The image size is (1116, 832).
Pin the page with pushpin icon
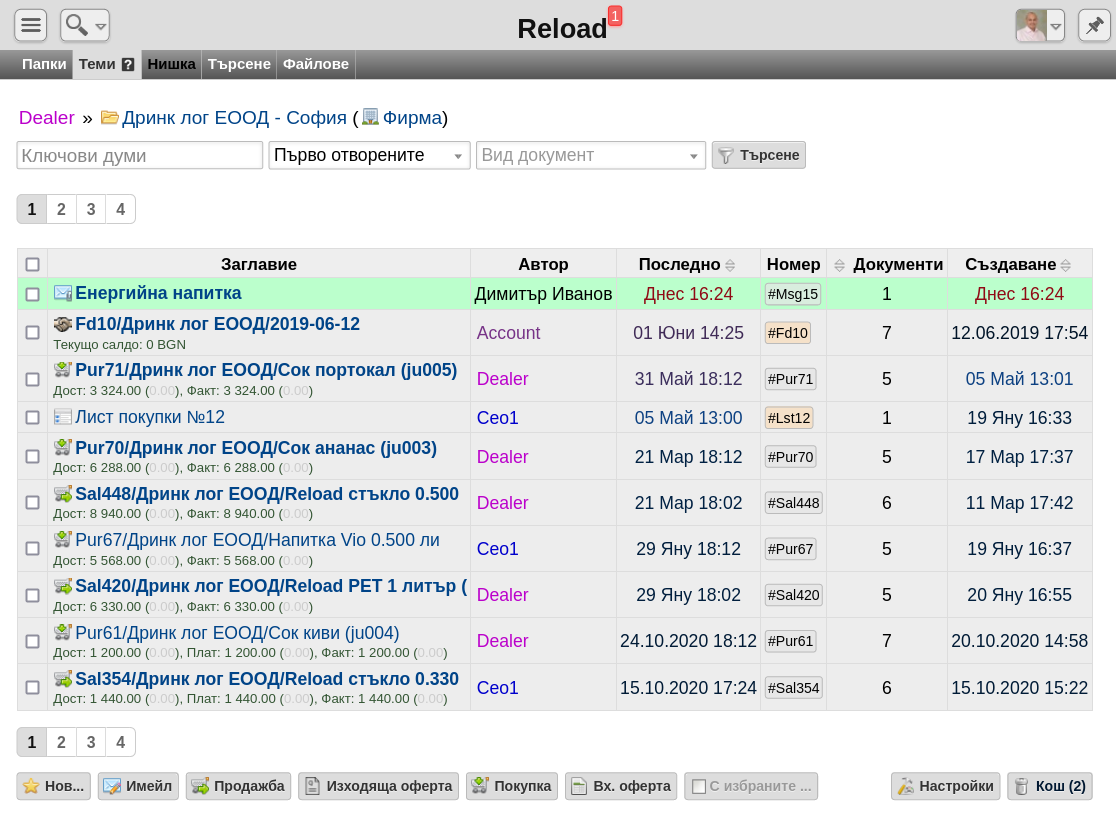click(x=1094, y=26)
